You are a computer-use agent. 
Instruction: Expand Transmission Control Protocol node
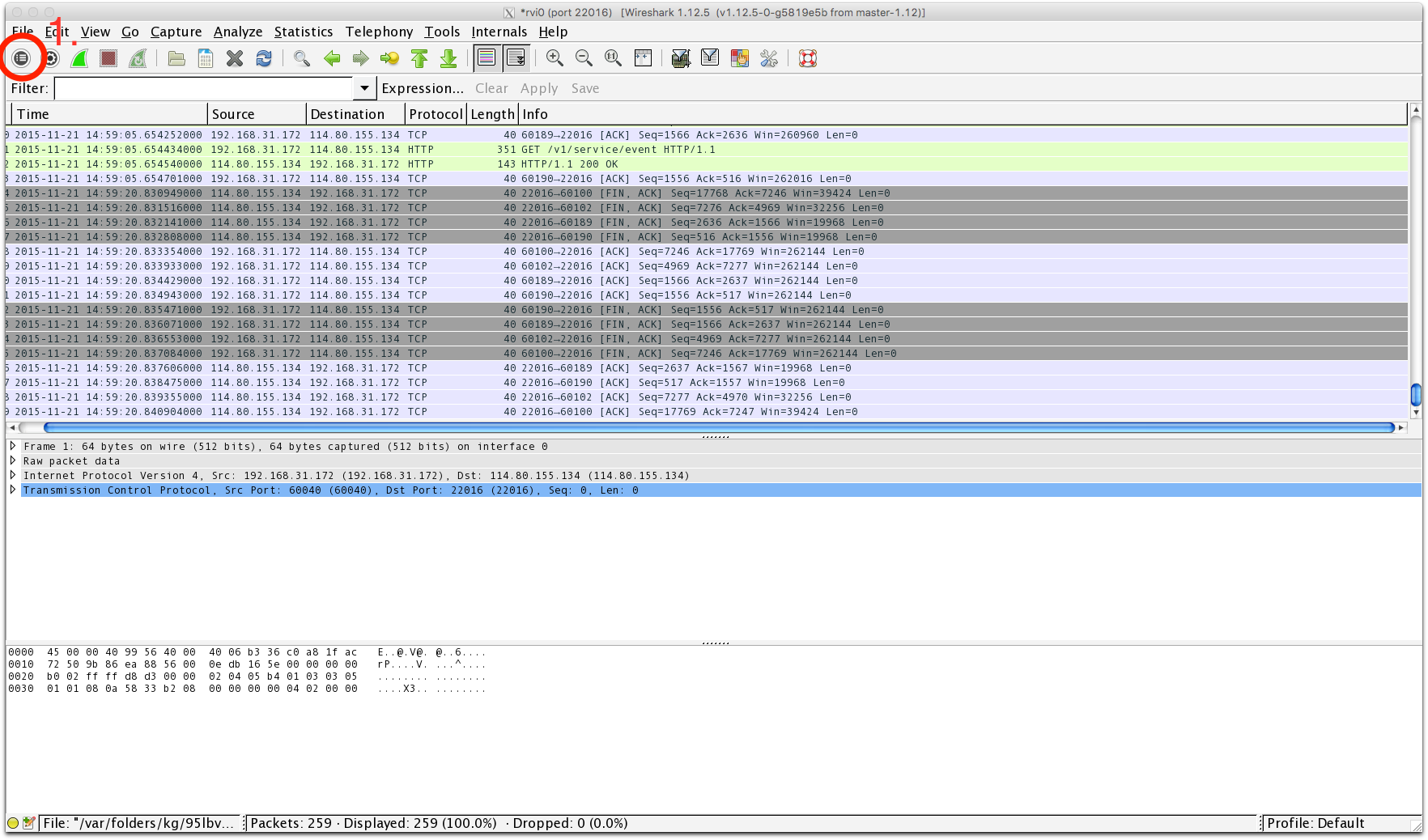(13, 490)
